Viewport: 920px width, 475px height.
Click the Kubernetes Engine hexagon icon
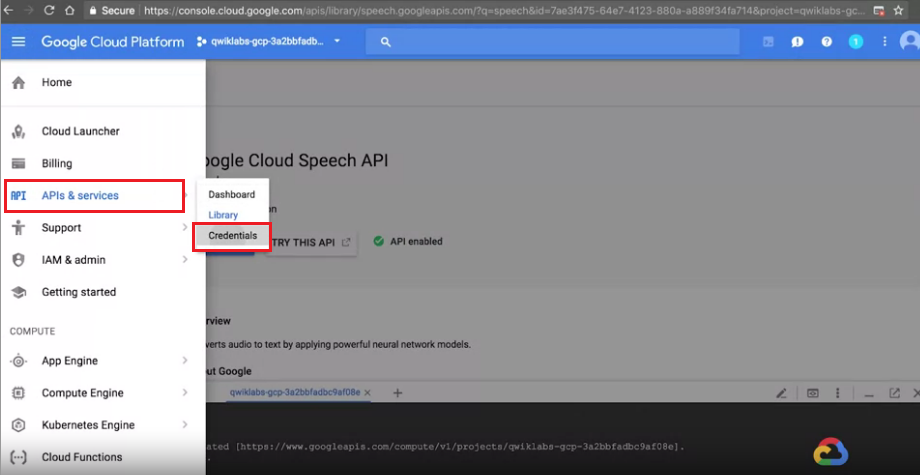tap(18, 425)
